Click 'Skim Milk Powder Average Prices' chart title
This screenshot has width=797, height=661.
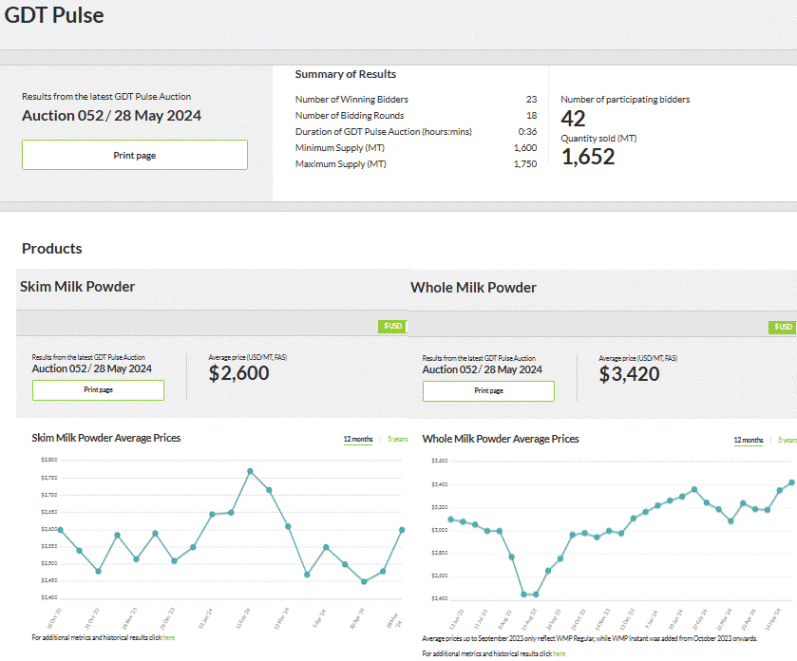tap(106, 438)
